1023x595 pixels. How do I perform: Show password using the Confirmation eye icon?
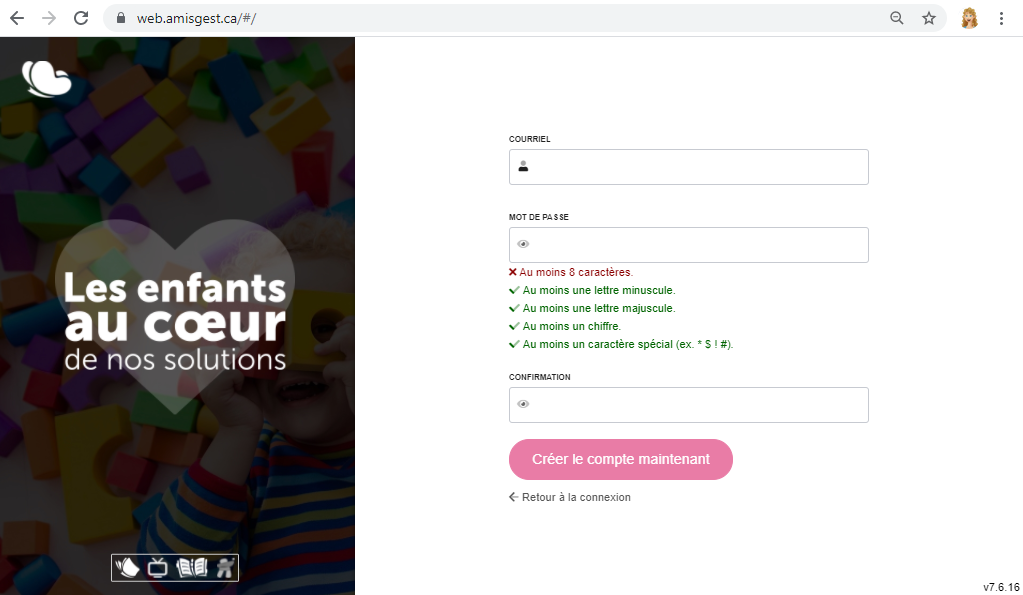click(x=523, y=404)
